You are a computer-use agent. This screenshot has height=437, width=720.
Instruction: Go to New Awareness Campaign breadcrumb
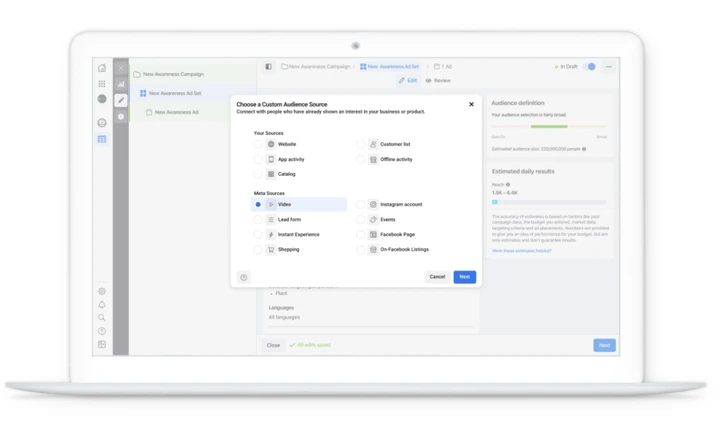pos(315,67)
